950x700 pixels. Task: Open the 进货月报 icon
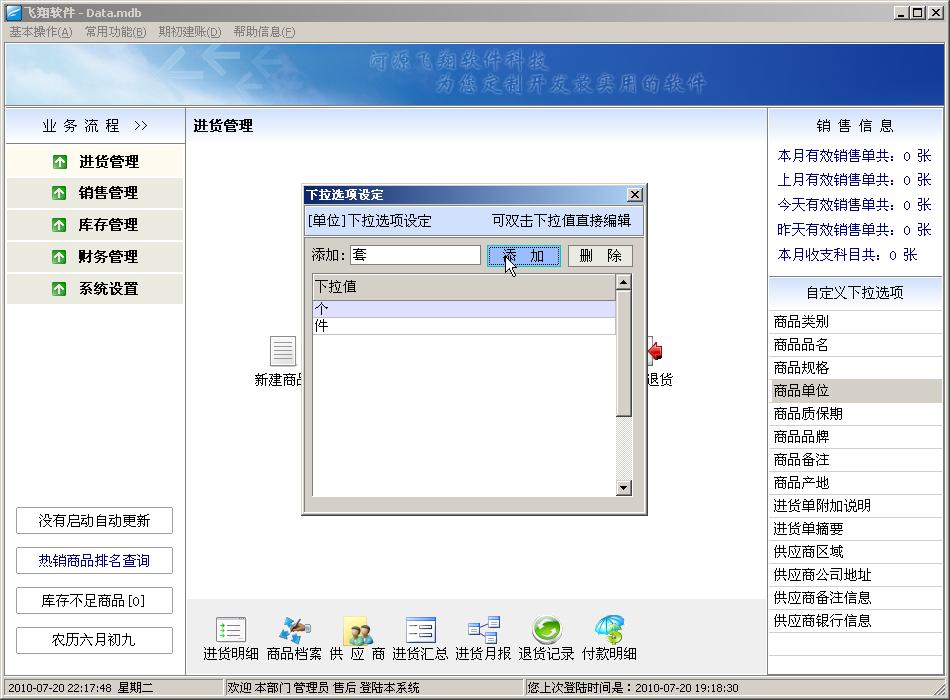tap(483, 631)
